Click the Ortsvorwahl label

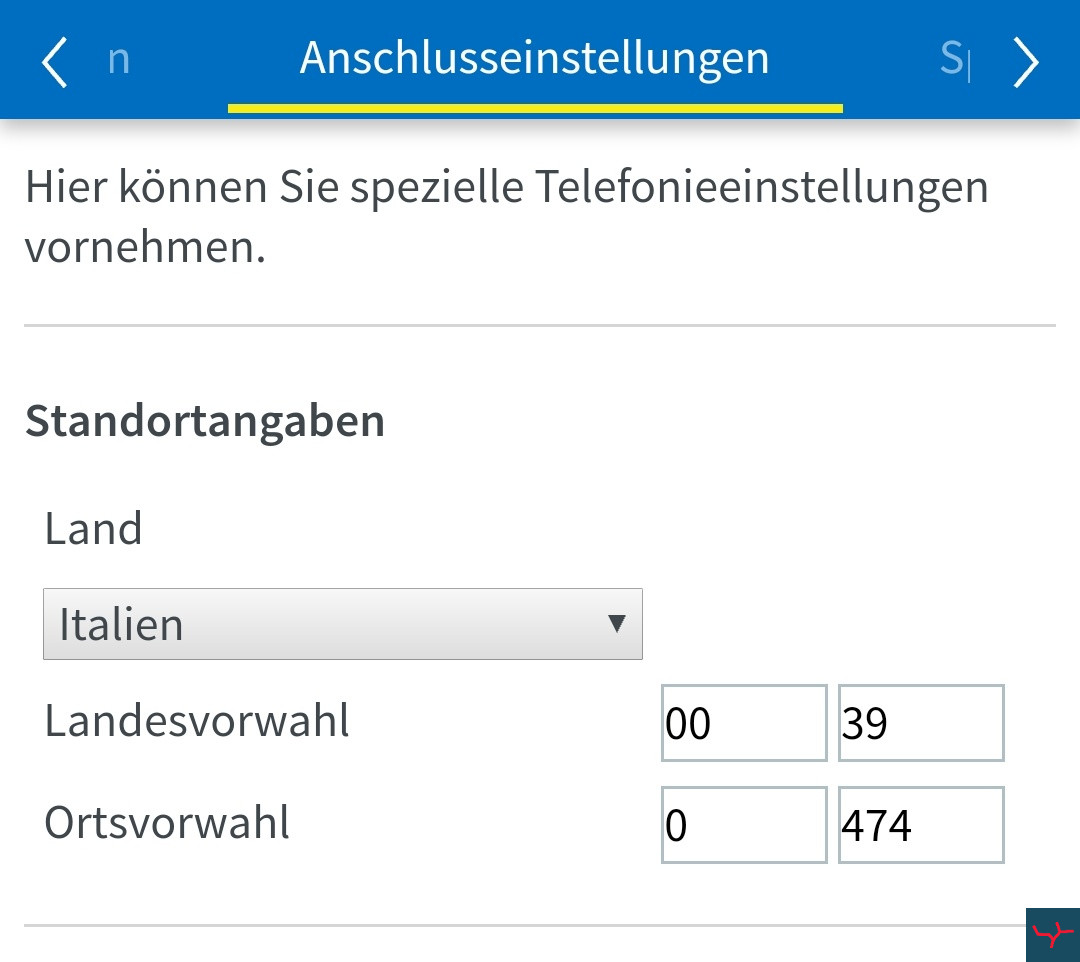[167, 822]
